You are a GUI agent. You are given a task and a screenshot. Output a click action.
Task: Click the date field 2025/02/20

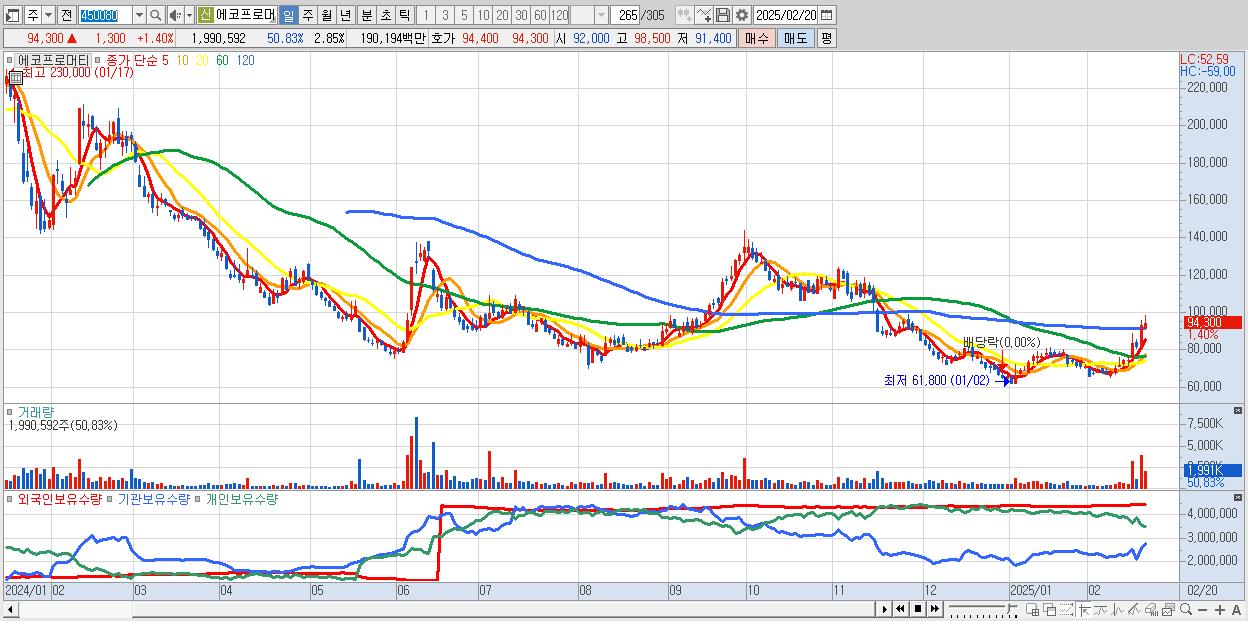787,15
